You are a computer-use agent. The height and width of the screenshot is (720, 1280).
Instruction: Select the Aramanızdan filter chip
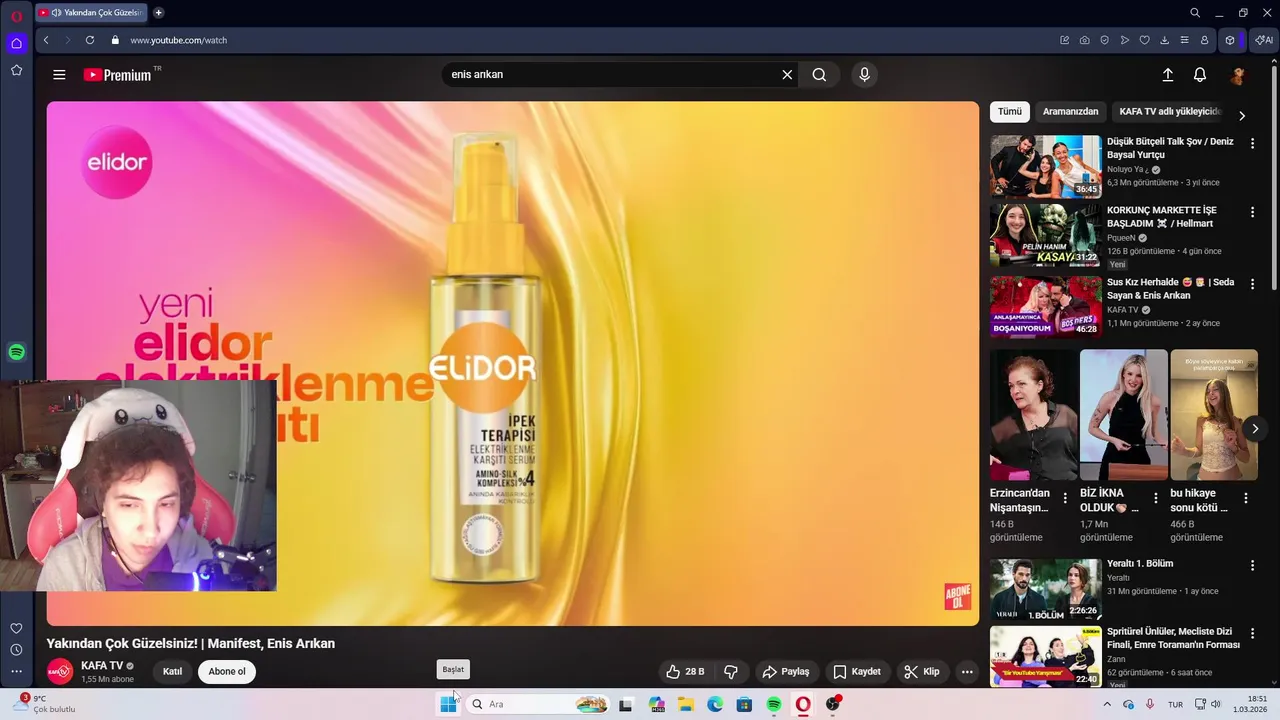pyautogui.click(x=1070, y=112)
